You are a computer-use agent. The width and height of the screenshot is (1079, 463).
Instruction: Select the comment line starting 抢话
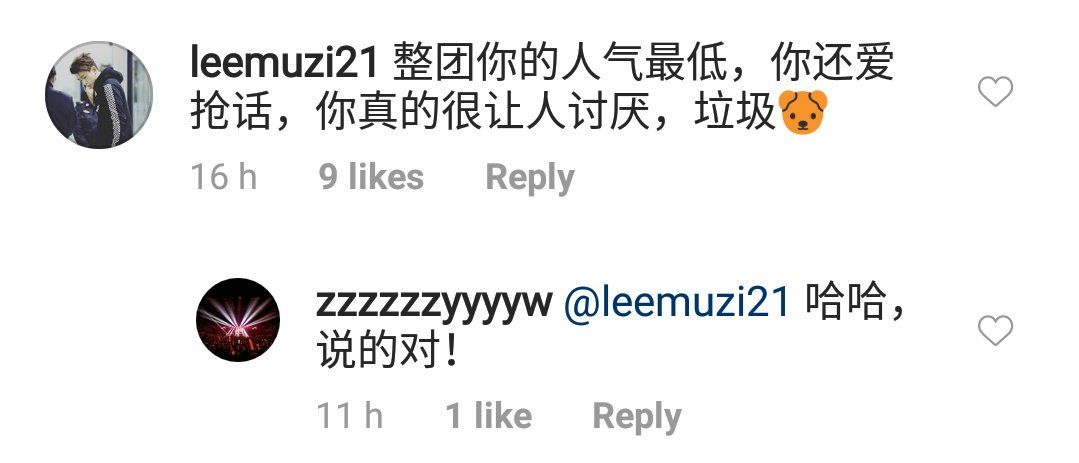[509, 113]
